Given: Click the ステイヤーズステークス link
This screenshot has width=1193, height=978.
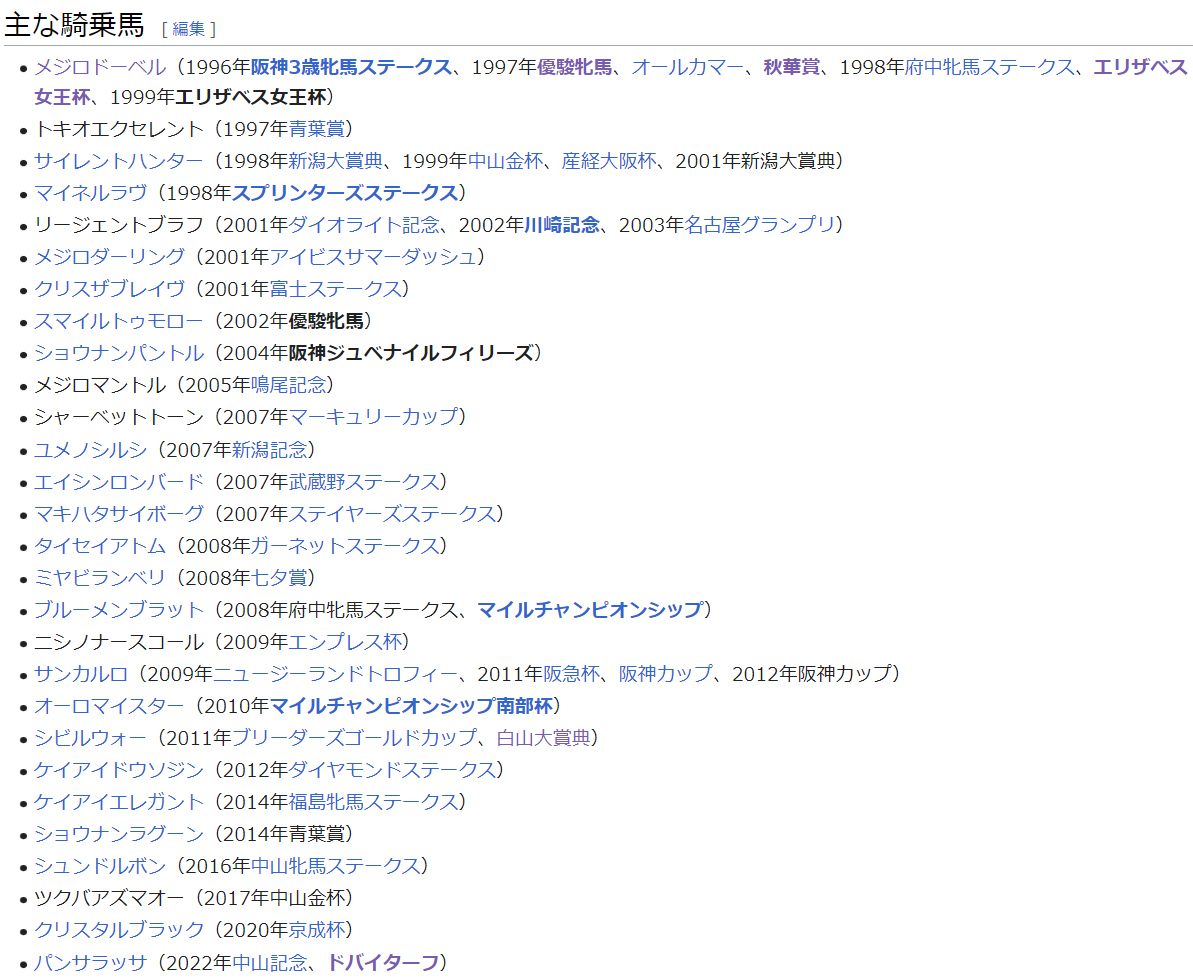Looking at the screenshot, I should (x=392, y=514).
